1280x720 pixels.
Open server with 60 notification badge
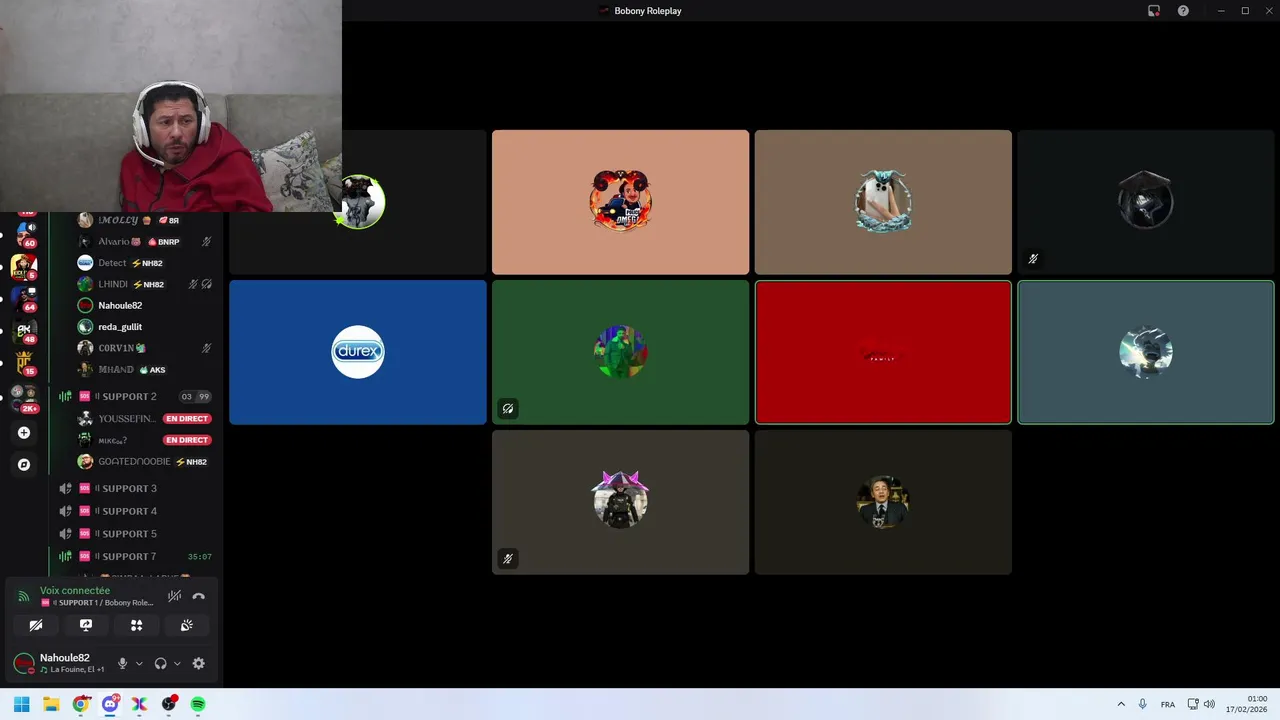24,234
